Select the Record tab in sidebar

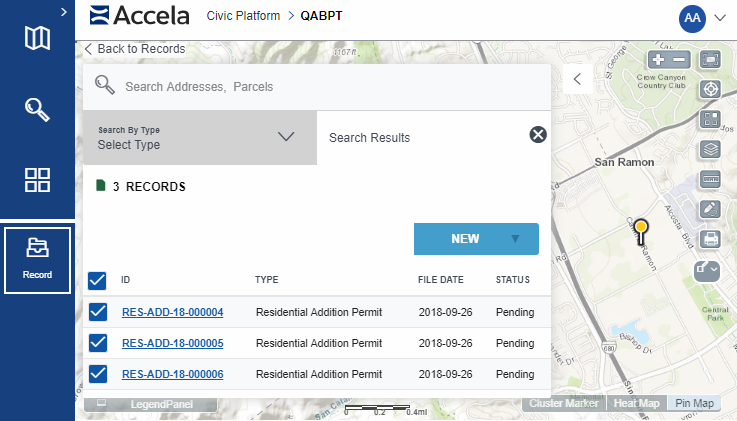click(x=37, y=260)
